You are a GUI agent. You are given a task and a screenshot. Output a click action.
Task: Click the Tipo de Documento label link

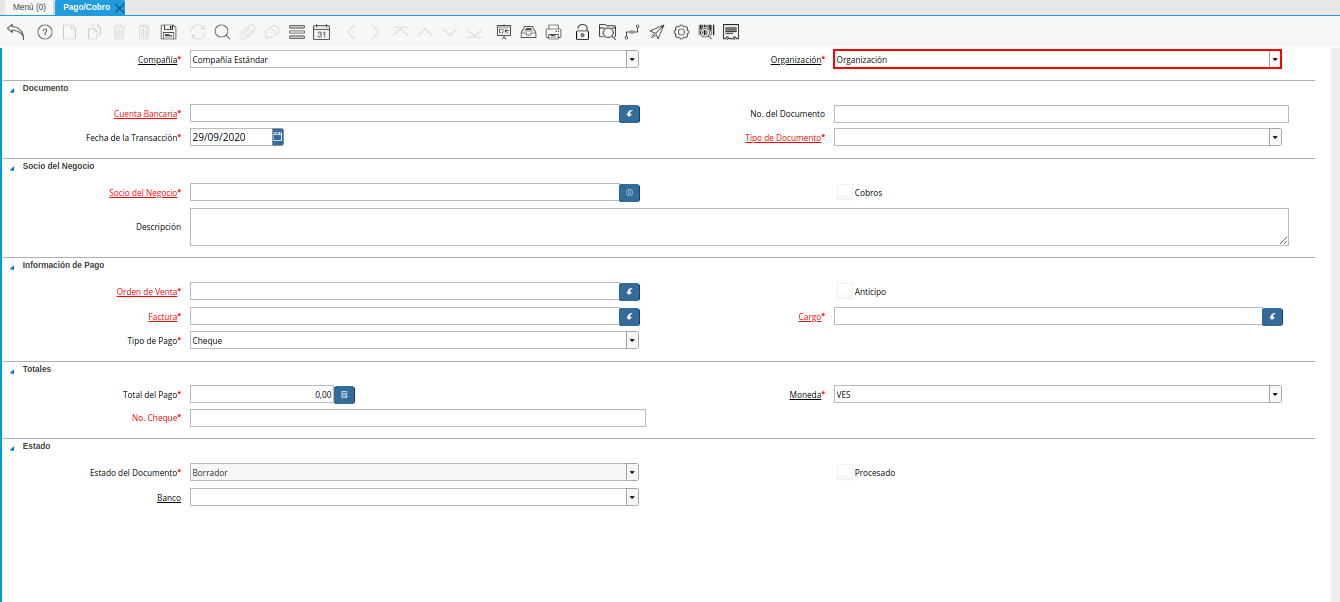click(783, 137)
